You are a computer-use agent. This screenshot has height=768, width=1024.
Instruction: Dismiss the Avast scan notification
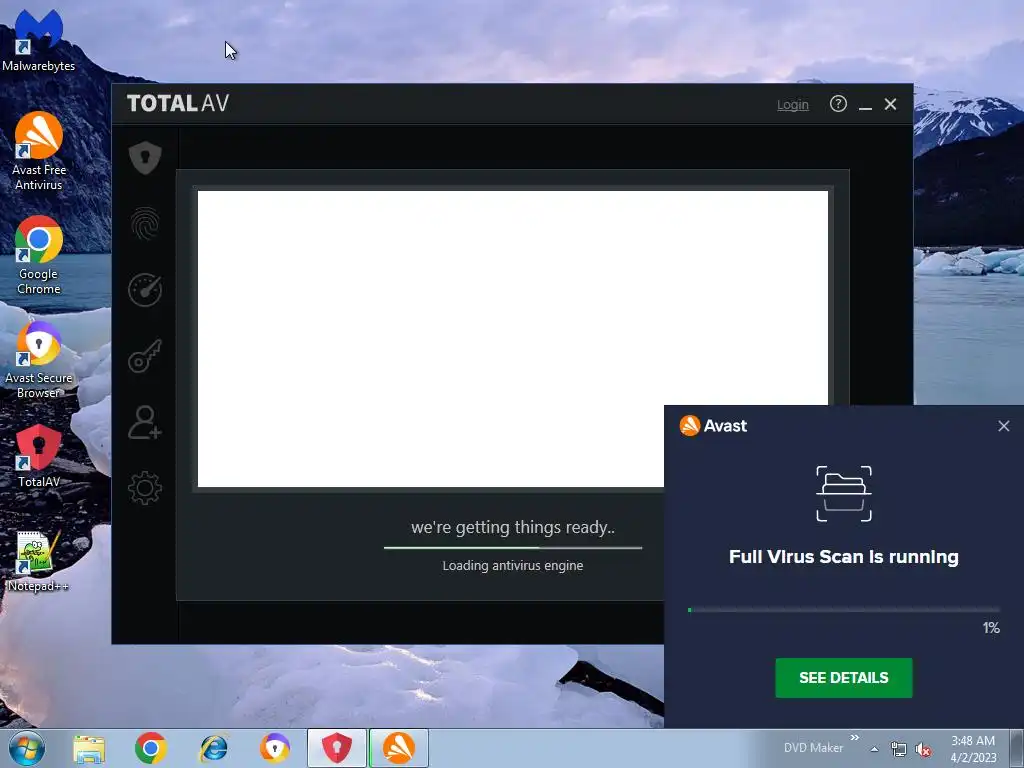click(1004, 426)
